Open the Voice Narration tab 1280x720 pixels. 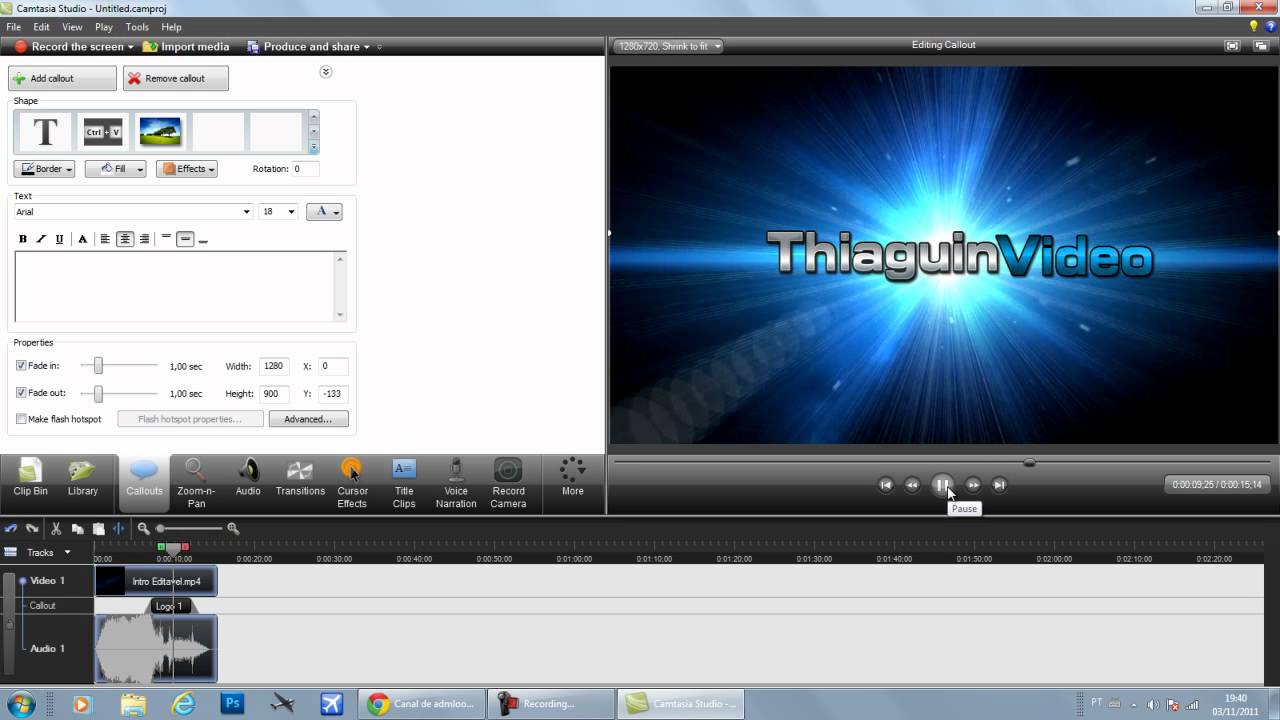[x=456, y=482]
